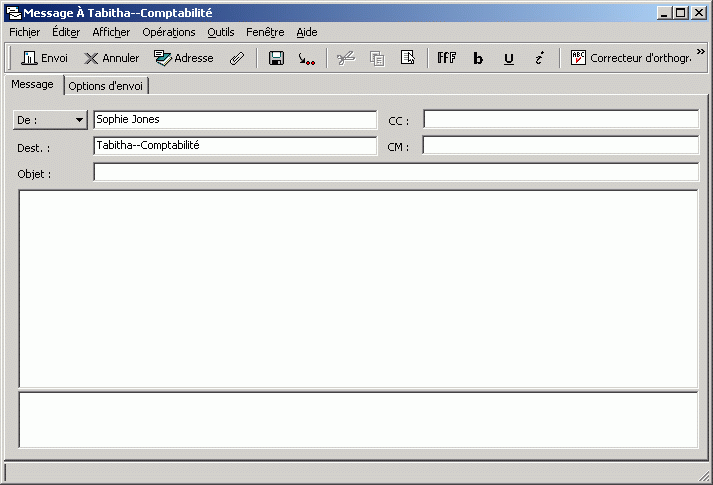Screen dimensions: 713x485
Task: Open the Adresse address book
Action: coord(183,58)
